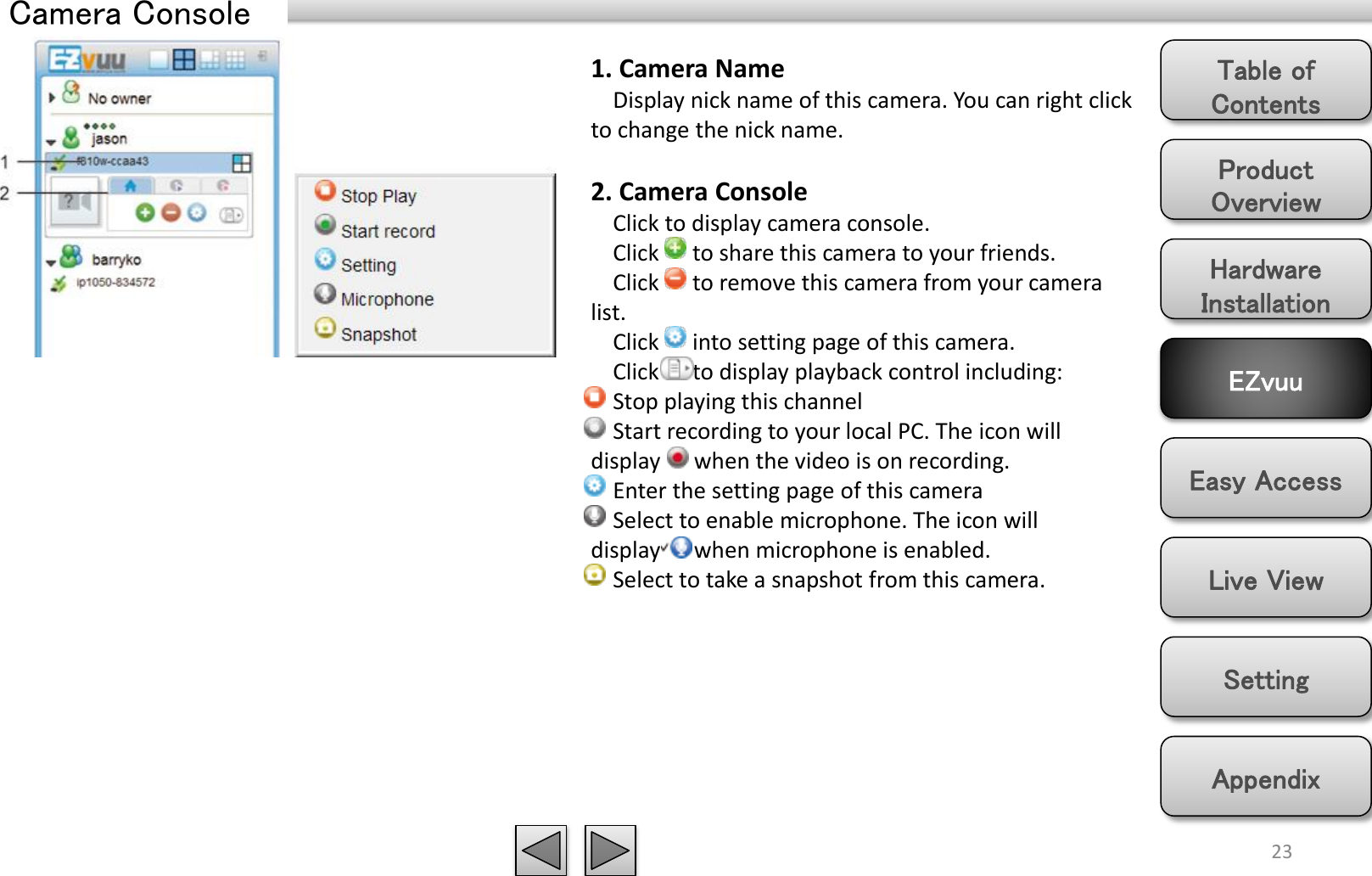Screen dimensions: 1372x876
Task: Click the channel grid icon beside f810w-ccaa43
Action: pyautogui.click(x=242, y=162)
